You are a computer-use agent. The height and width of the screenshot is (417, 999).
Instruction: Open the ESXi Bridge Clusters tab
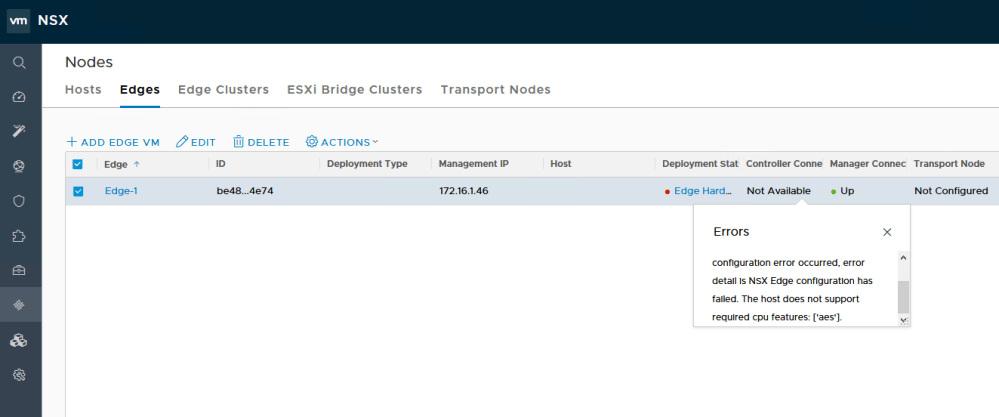coord(354,90)
